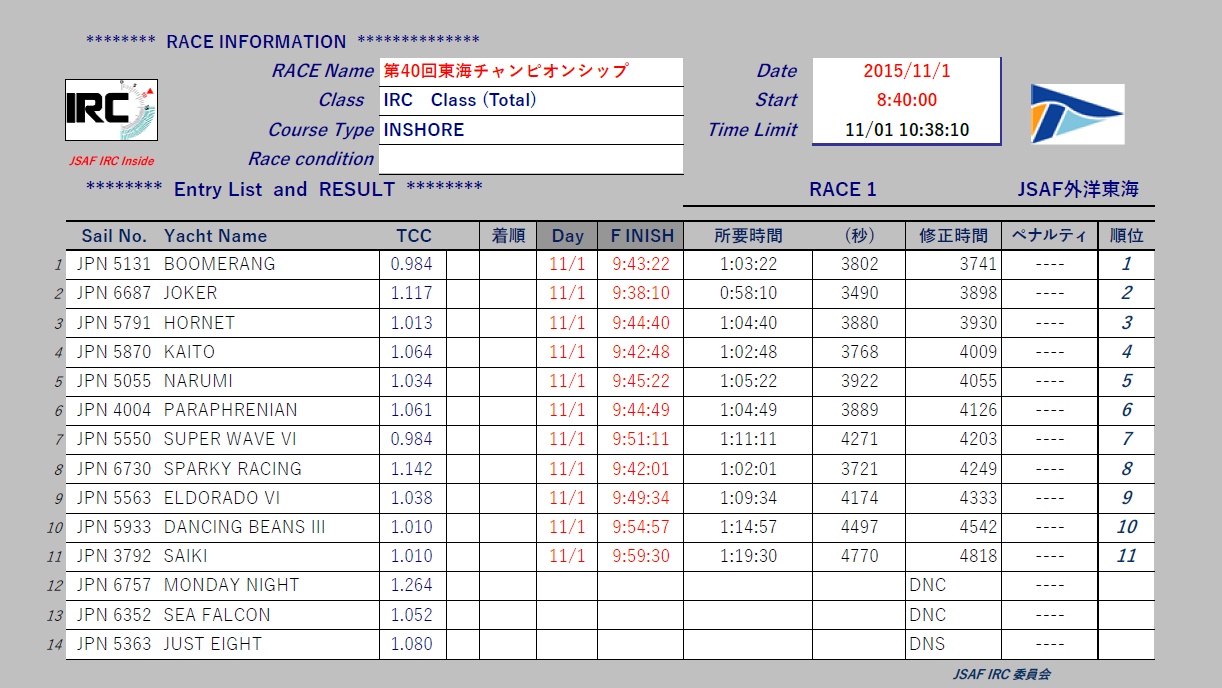Image resolution: width=1222 pixels, height=688 pixels.
Task: Select yacht name 'ELDORADO VI'
Action: 222,498
